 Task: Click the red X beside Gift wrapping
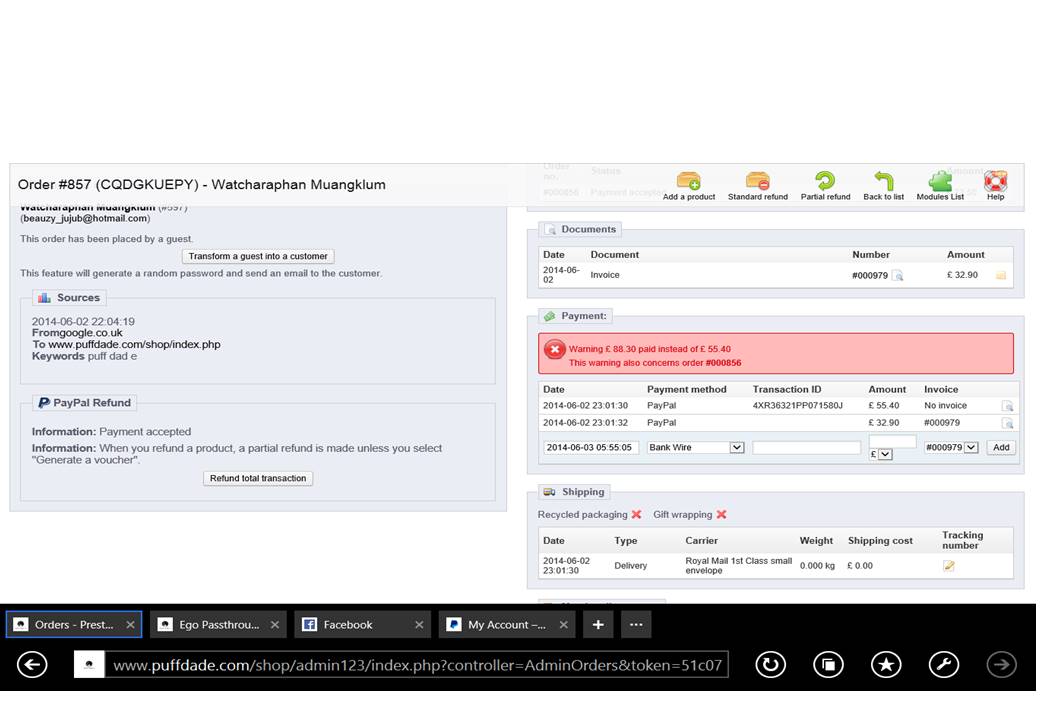click(722, 514)
